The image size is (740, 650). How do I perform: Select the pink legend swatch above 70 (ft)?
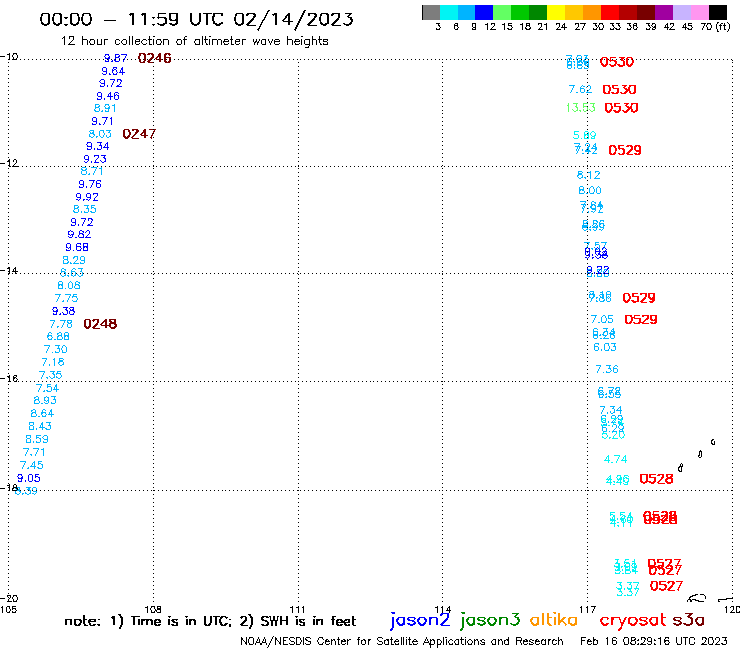click(x=699, y=12)
